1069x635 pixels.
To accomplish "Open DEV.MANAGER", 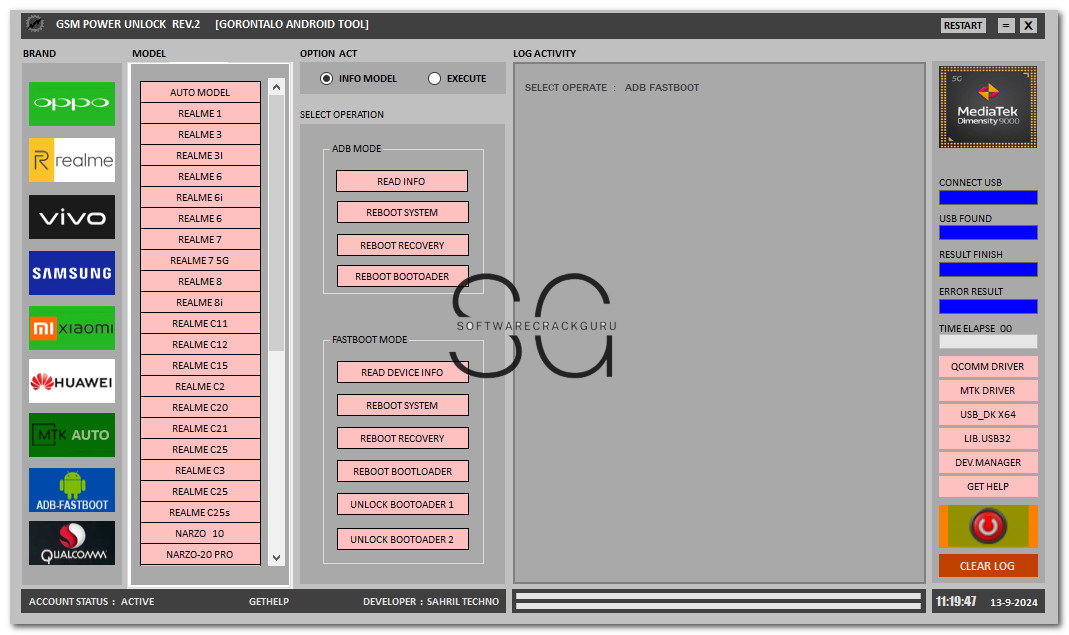I will 988,462.
